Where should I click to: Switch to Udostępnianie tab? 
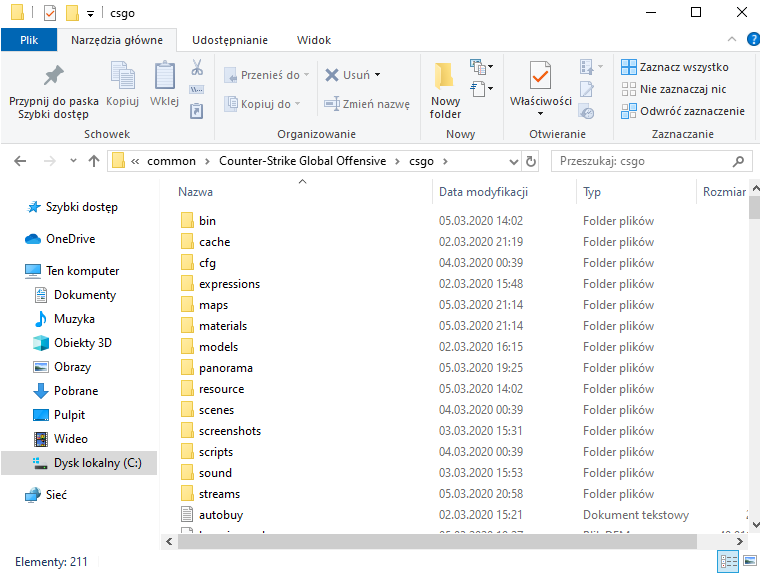tap(230, 40)
